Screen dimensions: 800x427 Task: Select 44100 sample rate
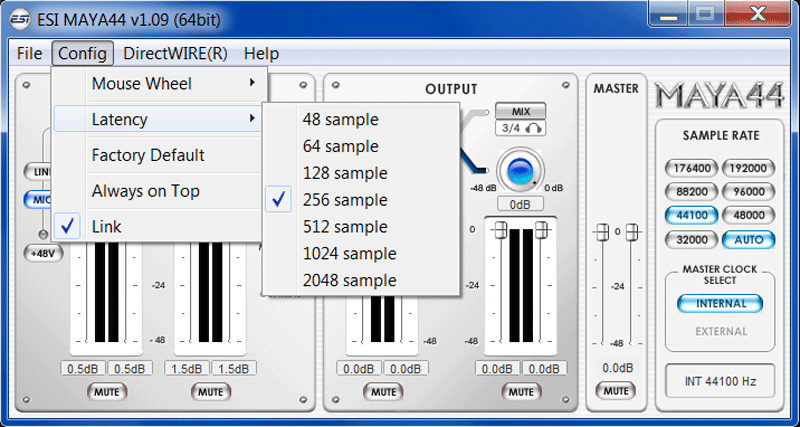(691, 215)
